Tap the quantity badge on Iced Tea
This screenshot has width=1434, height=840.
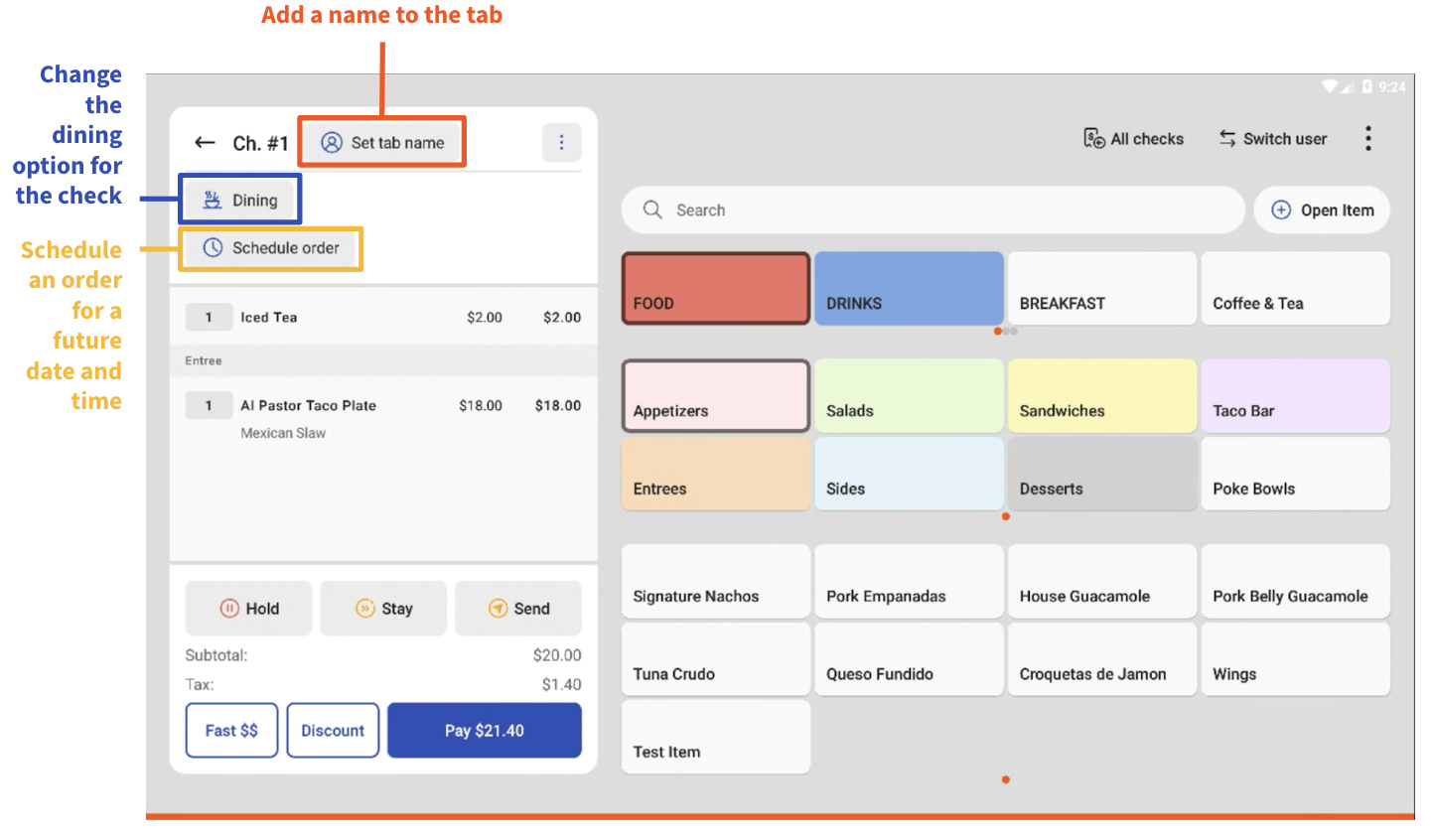209,317
